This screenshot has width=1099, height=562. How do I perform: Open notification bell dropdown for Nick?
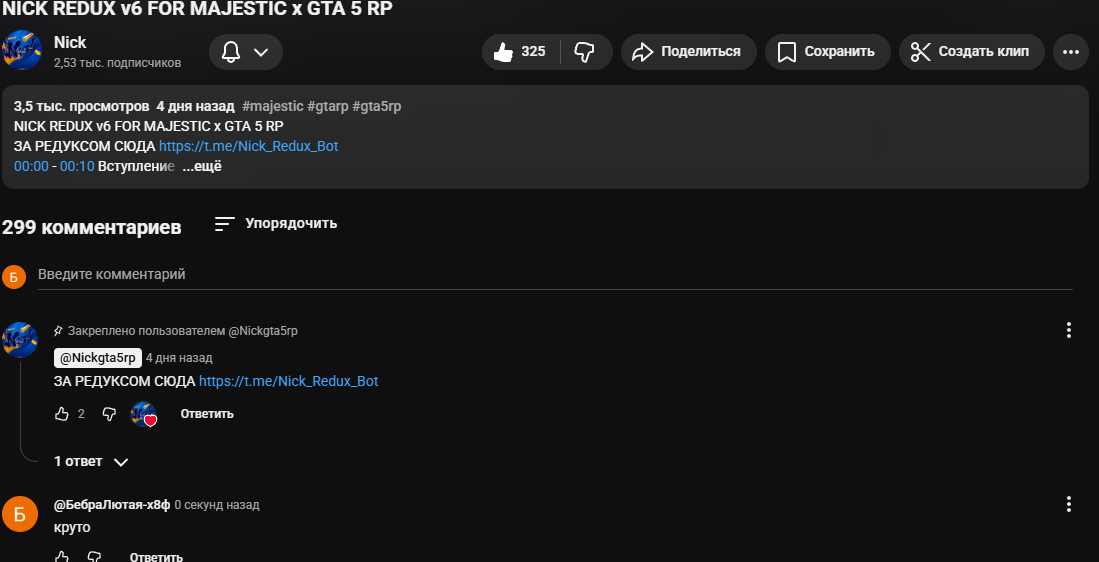click(x=246, y=52)
